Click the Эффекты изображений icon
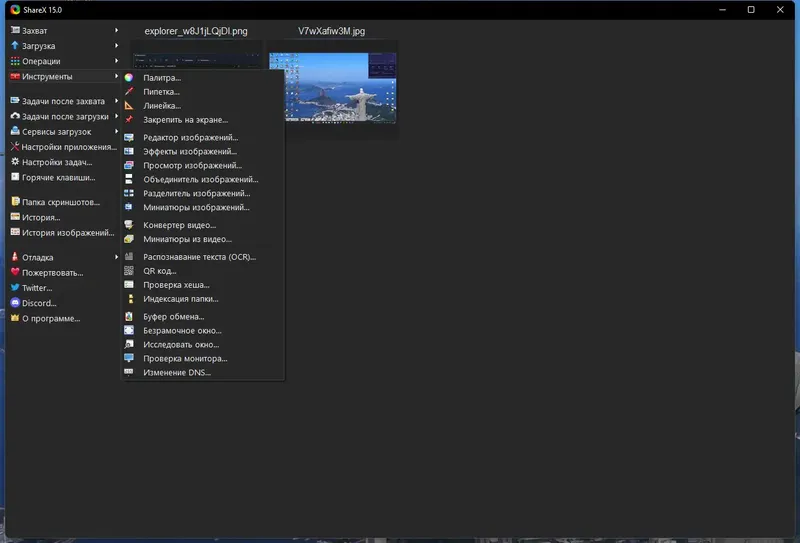 pos(129,151)
